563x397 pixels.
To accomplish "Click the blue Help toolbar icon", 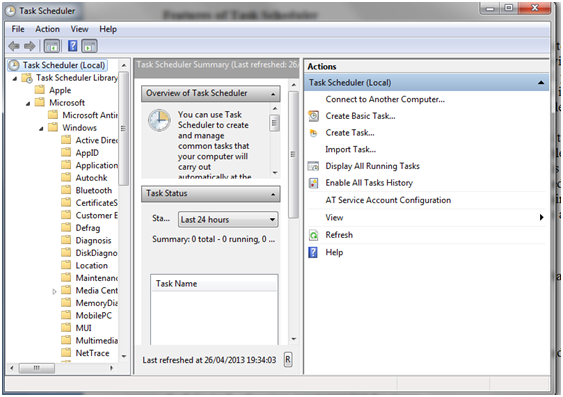I will [73, 46].
